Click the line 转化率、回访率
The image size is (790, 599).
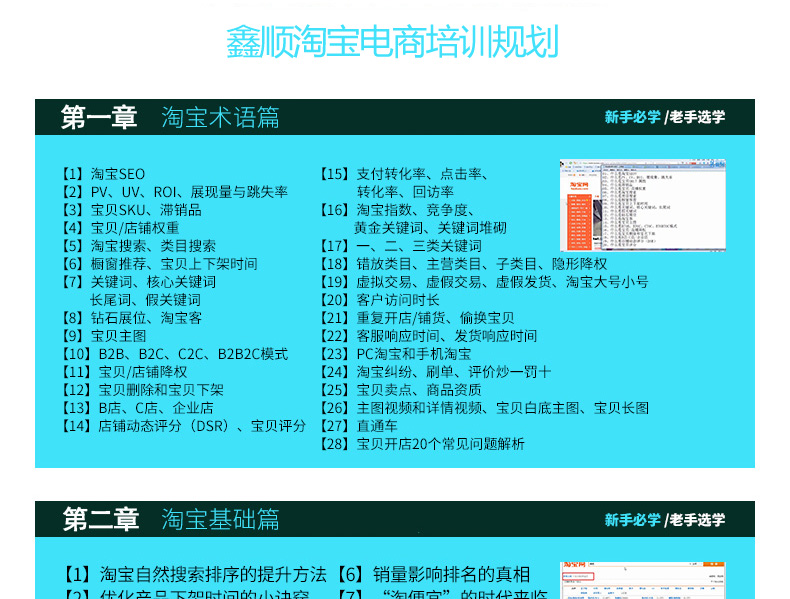(405, 192)
